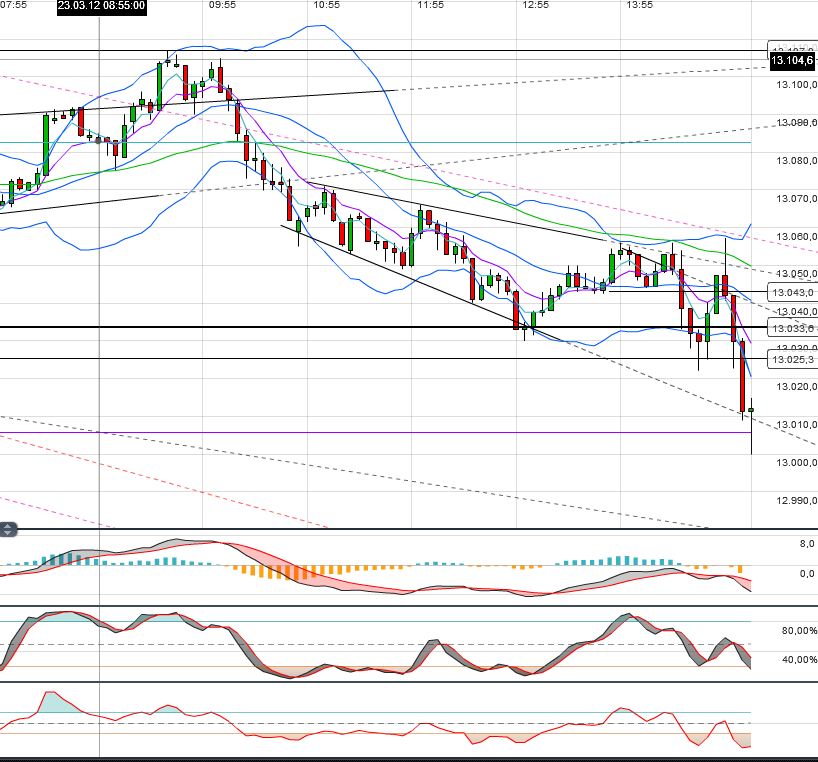The width and height of the screenshot is (818, 762).
Task: Click the 13.010,0 price axis label
Action: (796, 425)
